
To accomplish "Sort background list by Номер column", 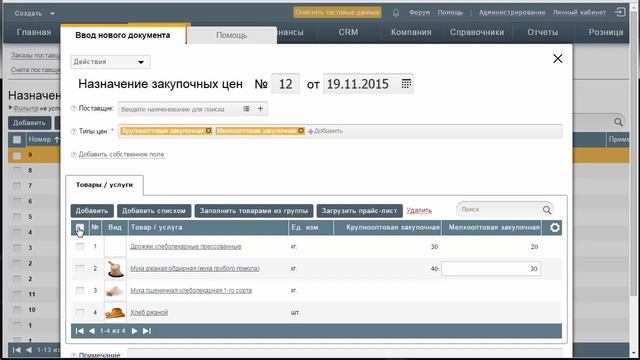I will [43, 140].
